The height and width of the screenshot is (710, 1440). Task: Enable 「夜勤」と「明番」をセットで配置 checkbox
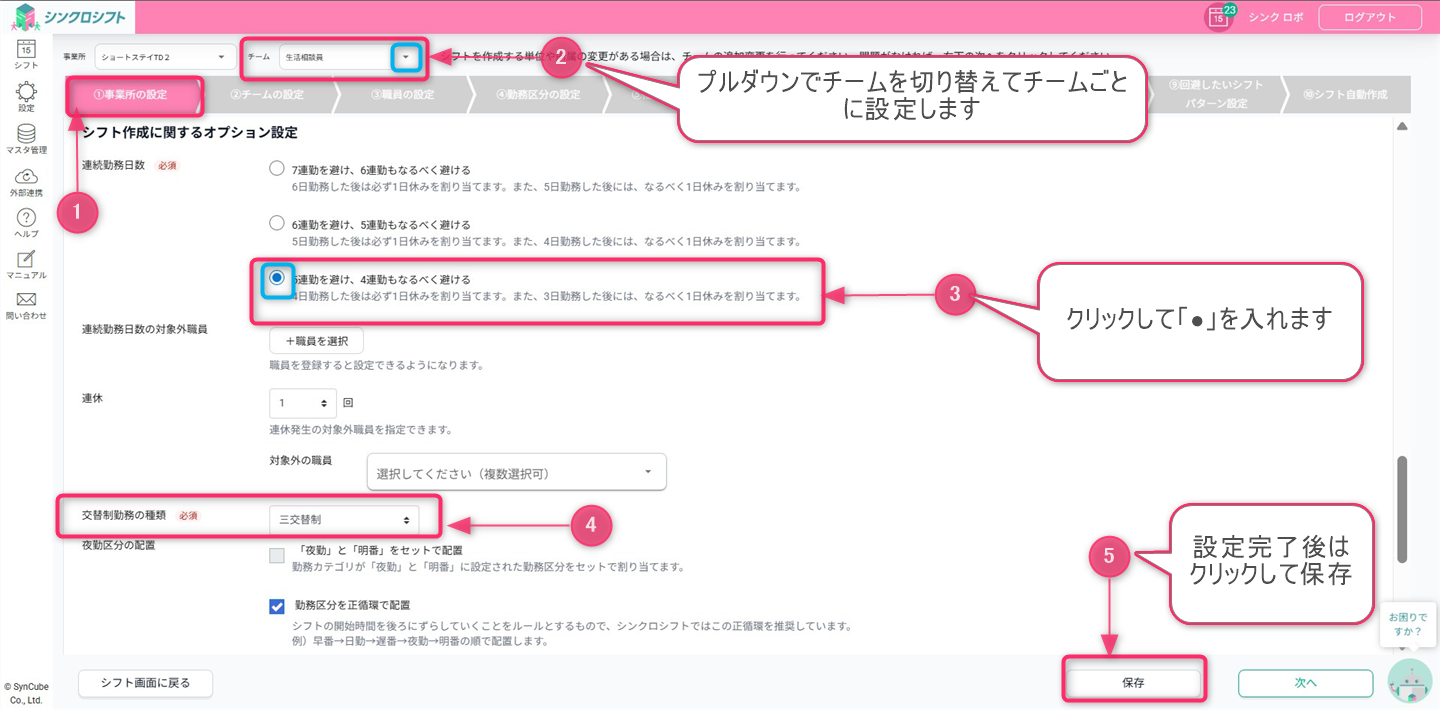pyautogui.click(x=277, y=556)
